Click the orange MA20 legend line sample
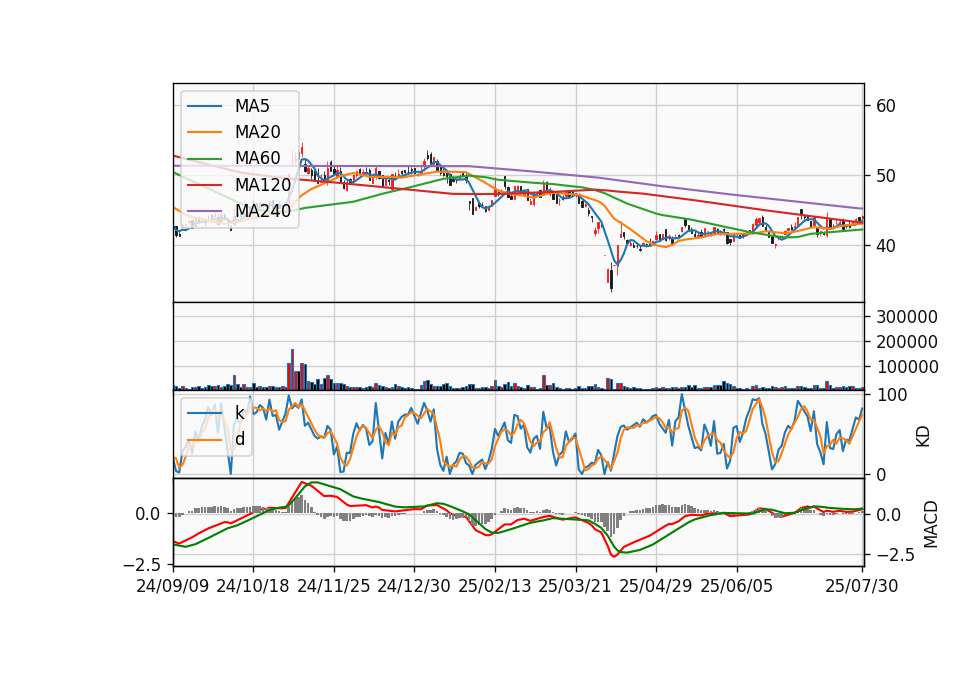 pos(204,132)
